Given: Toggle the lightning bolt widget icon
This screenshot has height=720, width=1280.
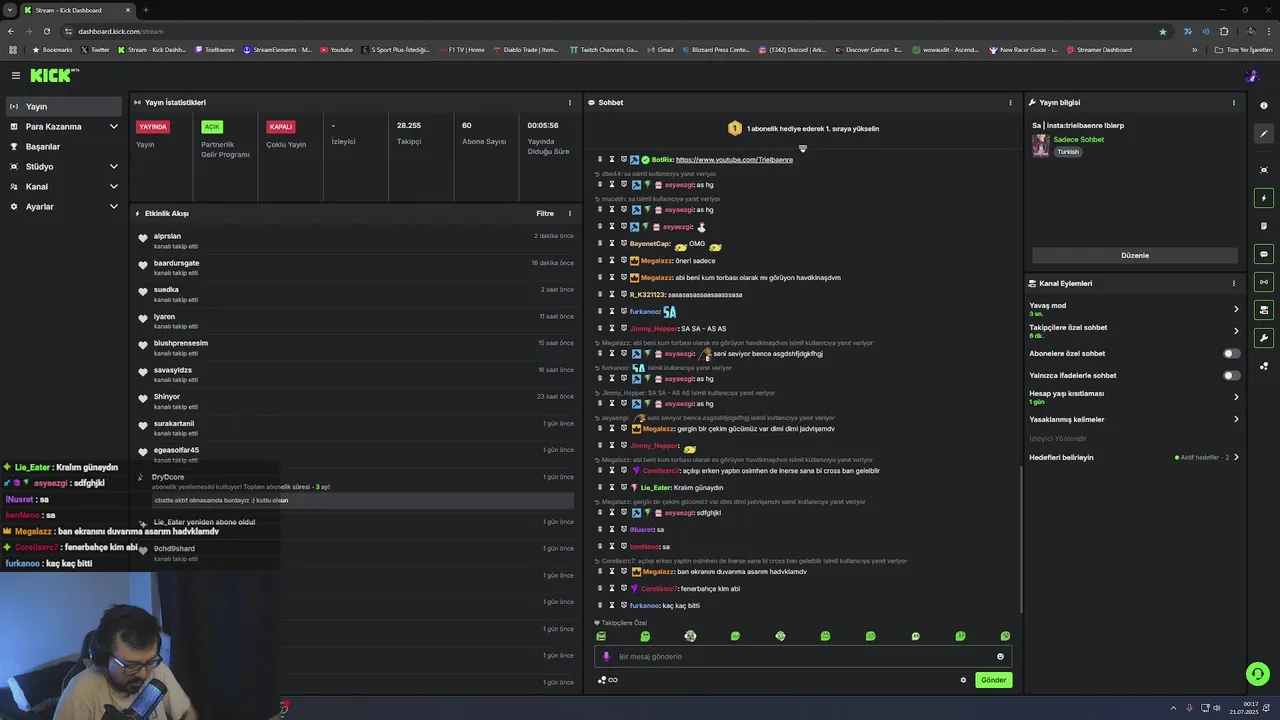Looking at the screenshot, I should coord(1264,198).
